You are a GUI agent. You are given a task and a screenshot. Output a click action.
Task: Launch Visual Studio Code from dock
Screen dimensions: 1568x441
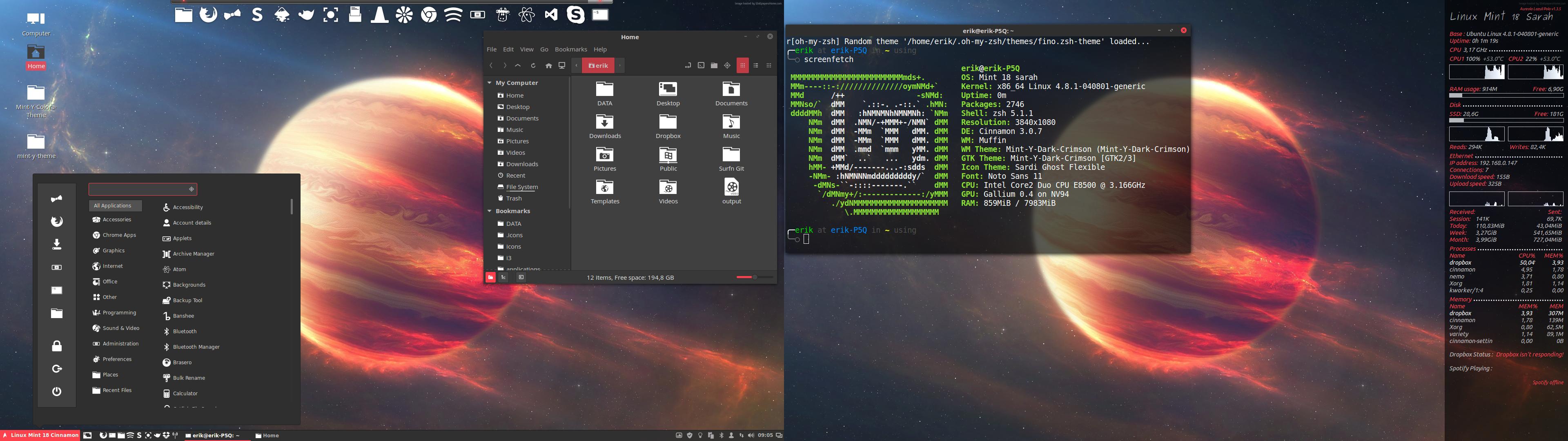[x=552, y=15]
